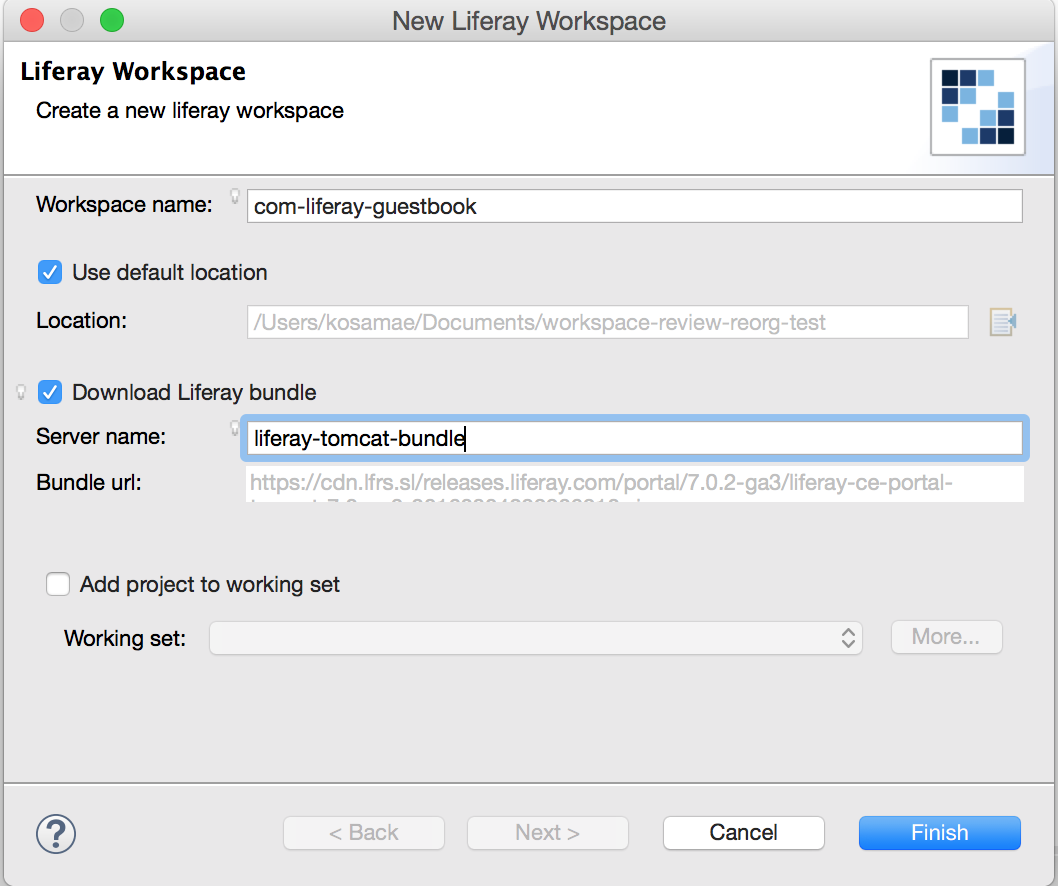This screenshot has height=886, width=1058.
Task: Uncheck Use default location checkbox
Action: 50,272
